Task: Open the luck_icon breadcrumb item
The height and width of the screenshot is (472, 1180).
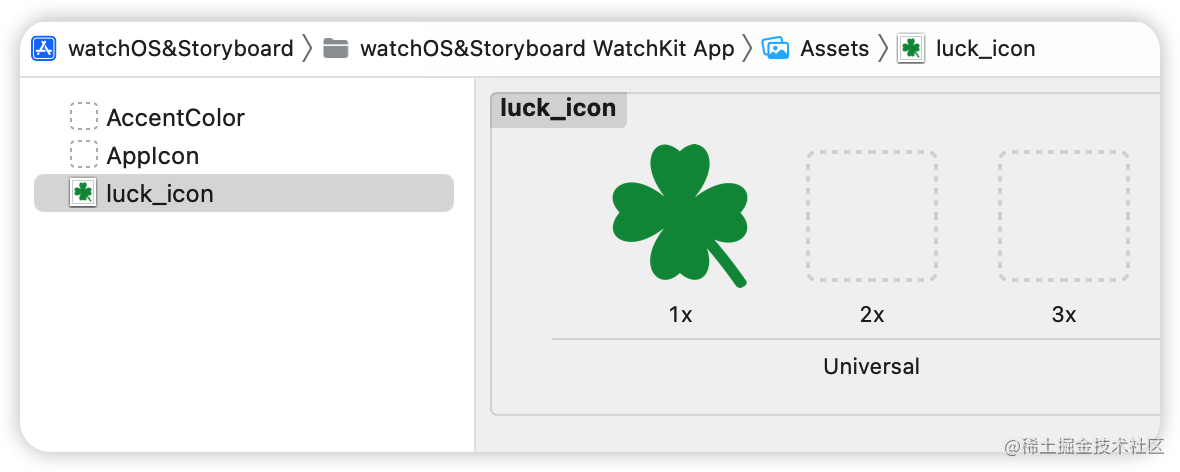Action: 985,49
